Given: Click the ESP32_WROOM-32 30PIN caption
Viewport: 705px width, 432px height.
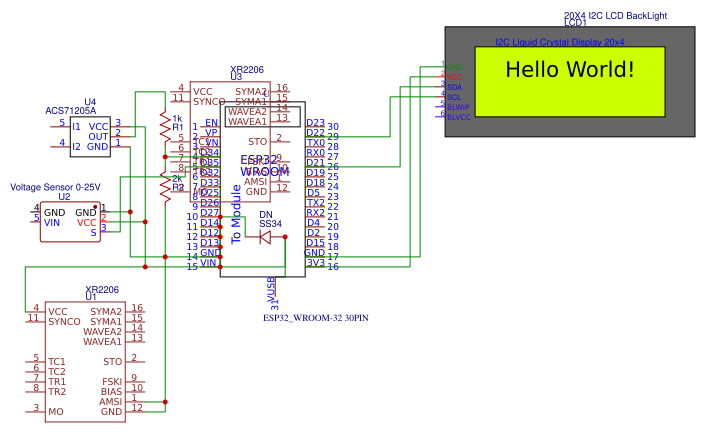Looking at the screenshot, I should pyautogui.click(x=316, y=318).
